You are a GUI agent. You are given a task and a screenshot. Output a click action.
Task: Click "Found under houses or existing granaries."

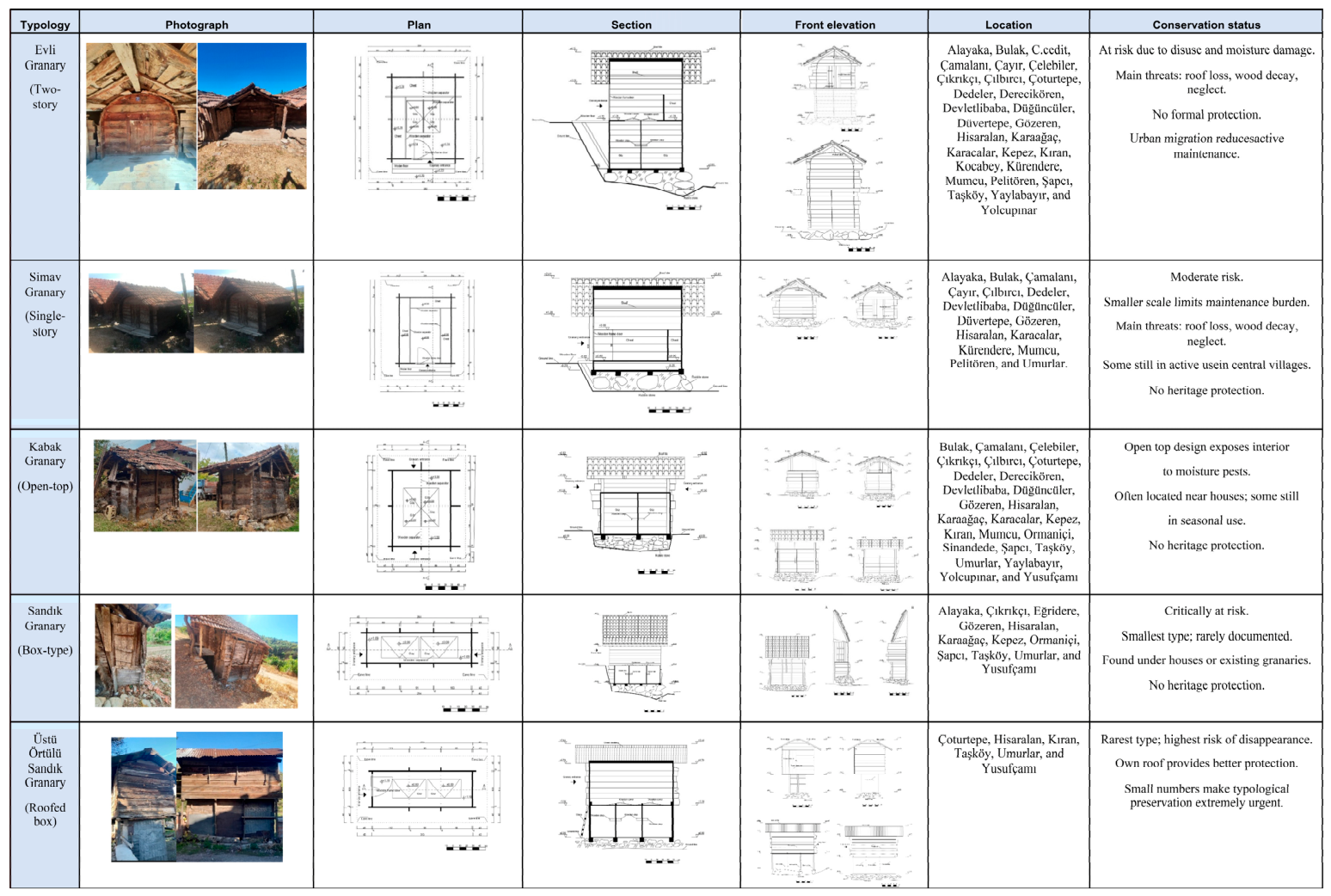[1206, 660]
